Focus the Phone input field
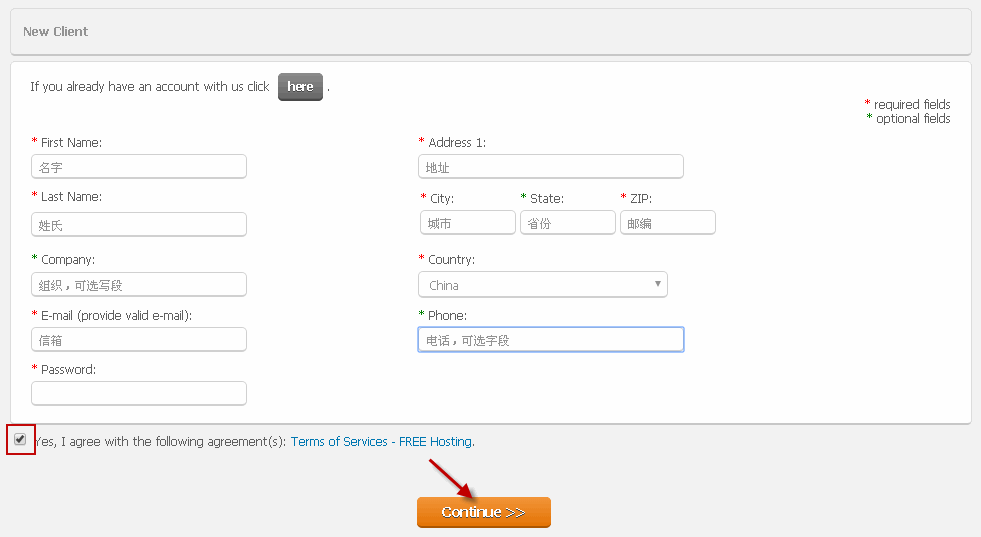981x537 pixels. click(x=551, y=340)
